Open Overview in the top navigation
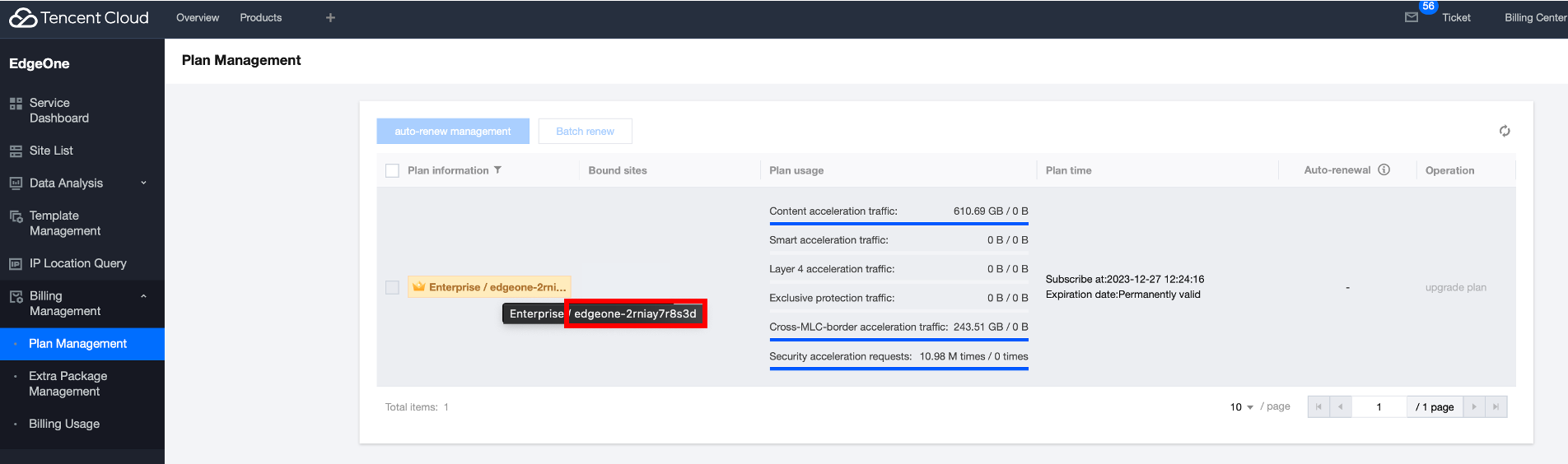The width and height of the screenshot is (1568, 464). coord(198,17)
